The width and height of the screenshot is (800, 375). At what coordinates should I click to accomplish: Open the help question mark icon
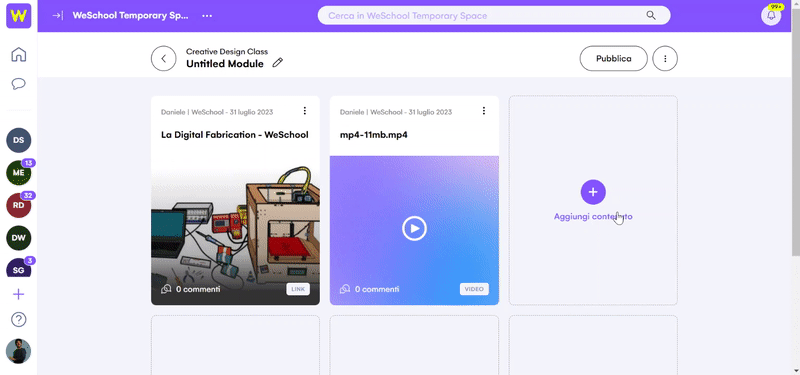click(18, 320)
